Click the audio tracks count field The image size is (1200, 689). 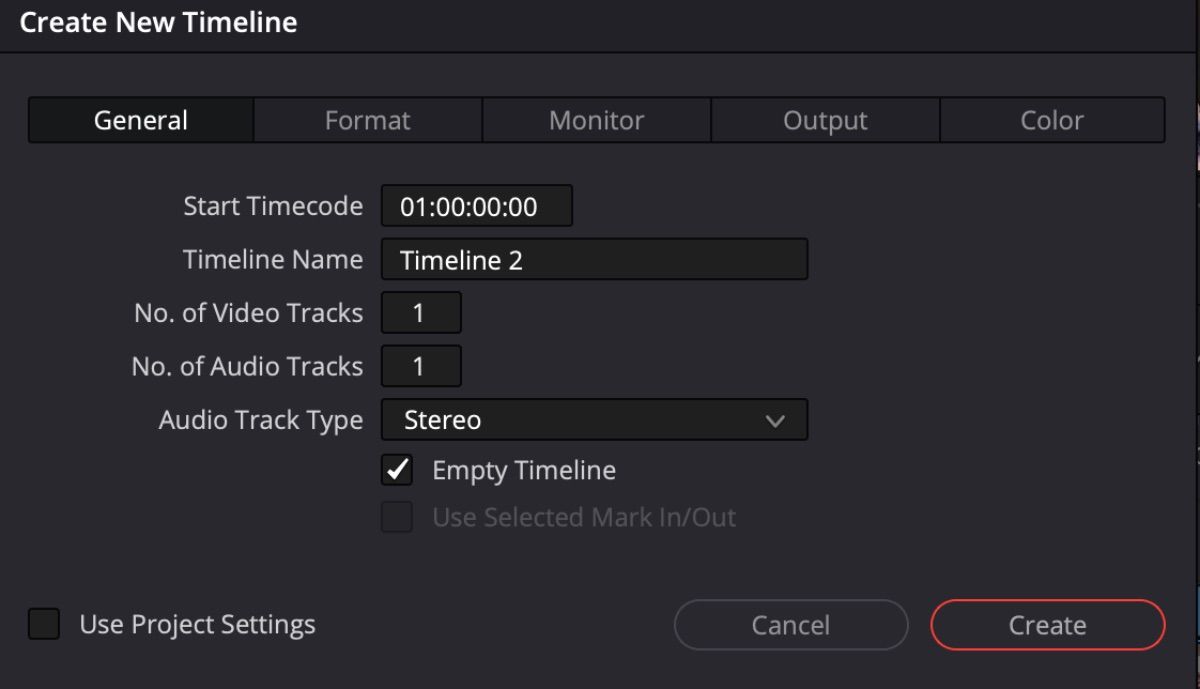(420, 367)
